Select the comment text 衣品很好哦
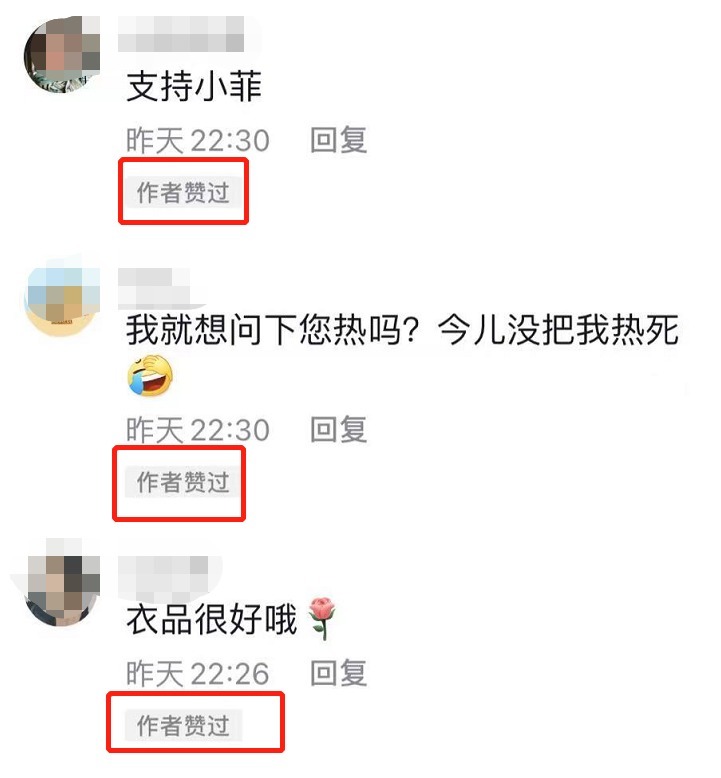Viewport: 721px width, 778px height. pyautogui.click(x=211, y=619)
